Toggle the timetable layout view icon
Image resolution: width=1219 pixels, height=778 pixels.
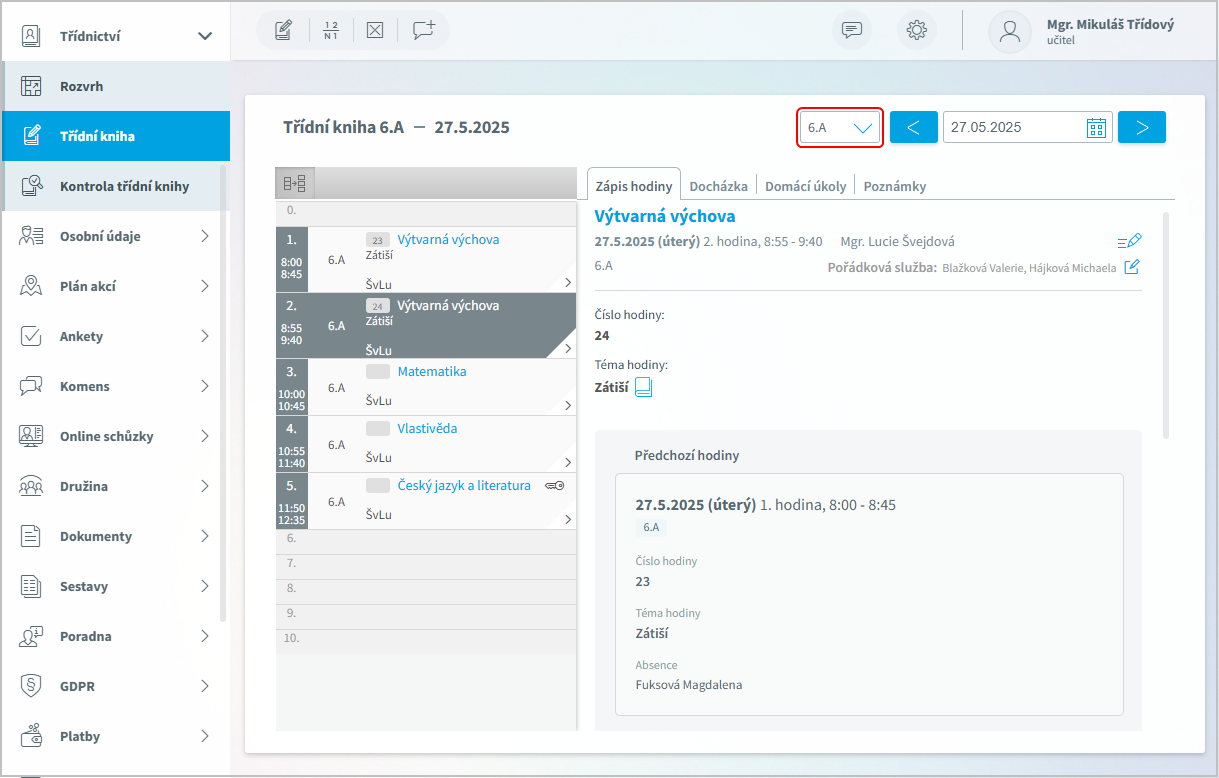[x=295, y=183]
